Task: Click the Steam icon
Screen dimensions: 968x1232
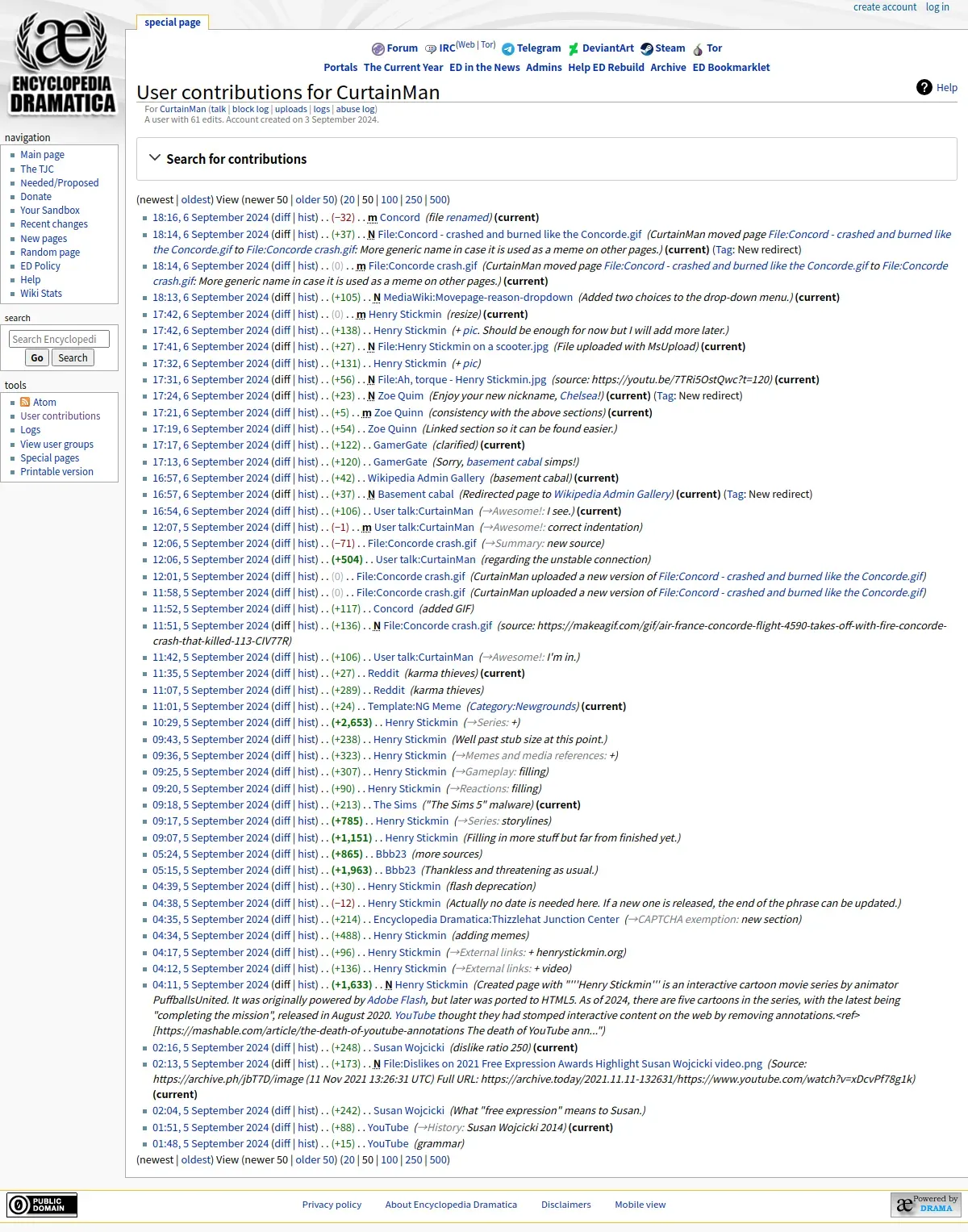Action: click(647, 49)
